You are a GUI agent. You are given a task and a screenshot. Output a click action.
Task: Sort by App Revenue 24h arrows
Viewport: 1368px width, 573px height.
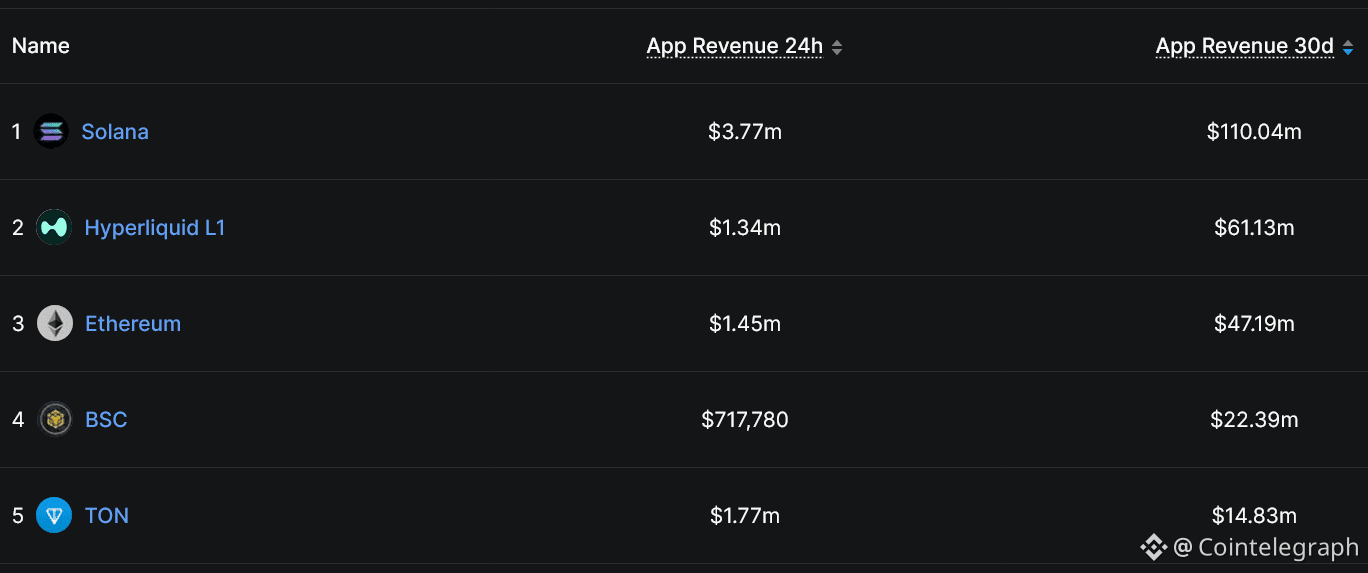(837, 47)
